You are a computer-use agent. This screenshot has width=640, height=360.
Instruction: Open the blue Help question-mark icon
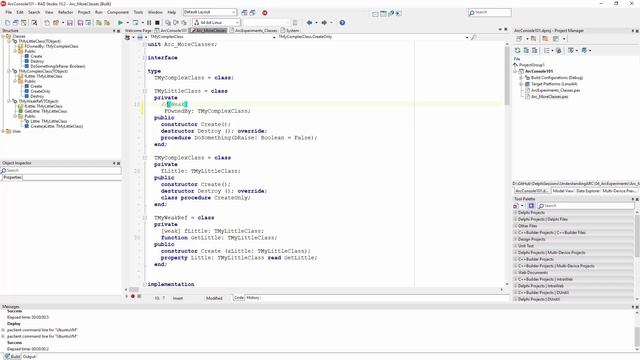[342, 23]
